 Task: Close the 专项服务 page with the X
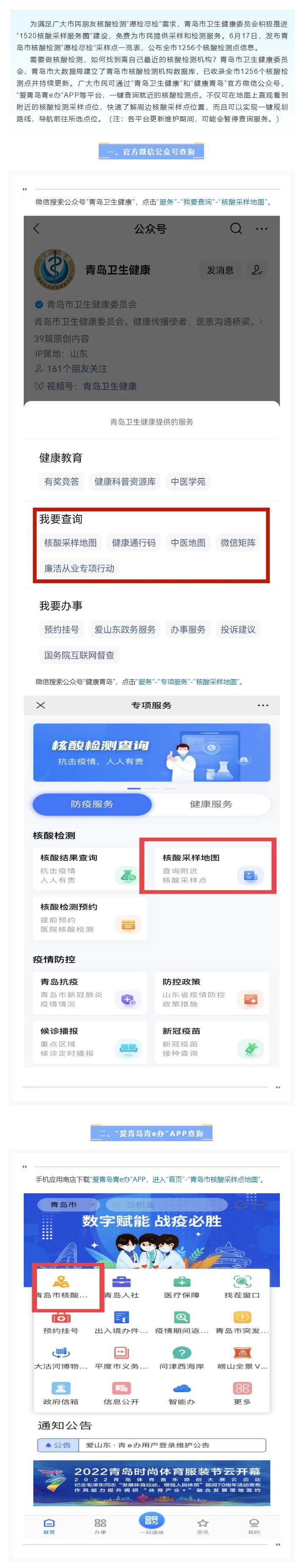click(x=41, y=705)
